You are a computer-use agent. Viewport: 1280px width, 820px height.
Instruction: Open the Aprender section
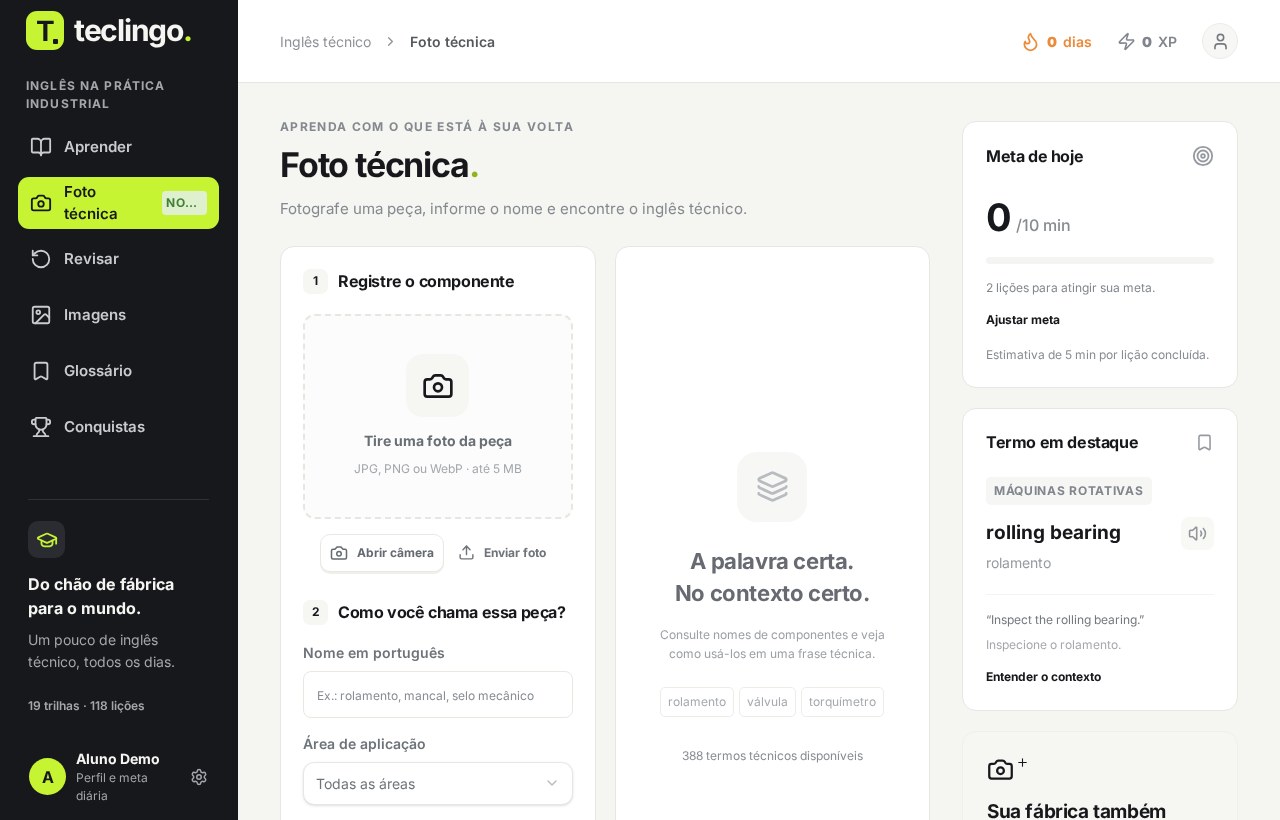pyautogui.click(x=118, y=147)
